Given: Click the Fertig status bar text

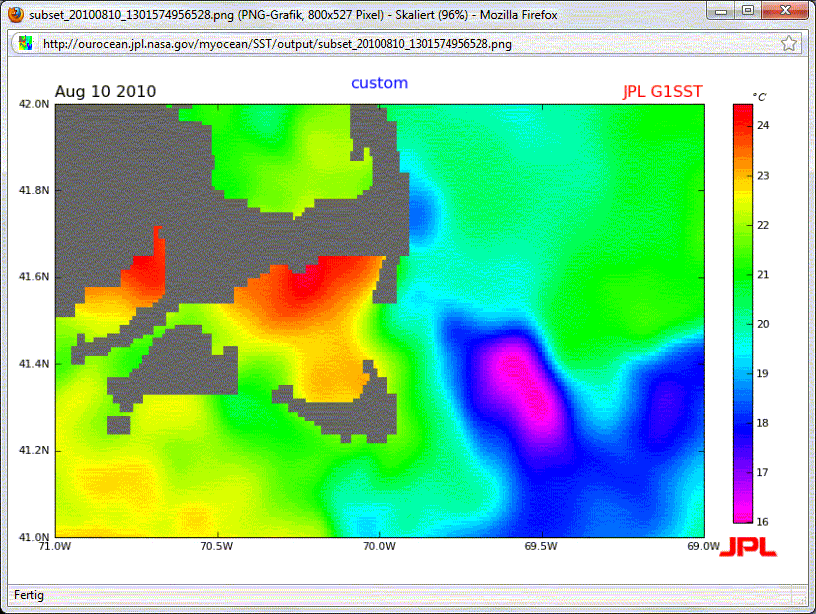Looking at the screenshot, I should (x=29, y=595).
